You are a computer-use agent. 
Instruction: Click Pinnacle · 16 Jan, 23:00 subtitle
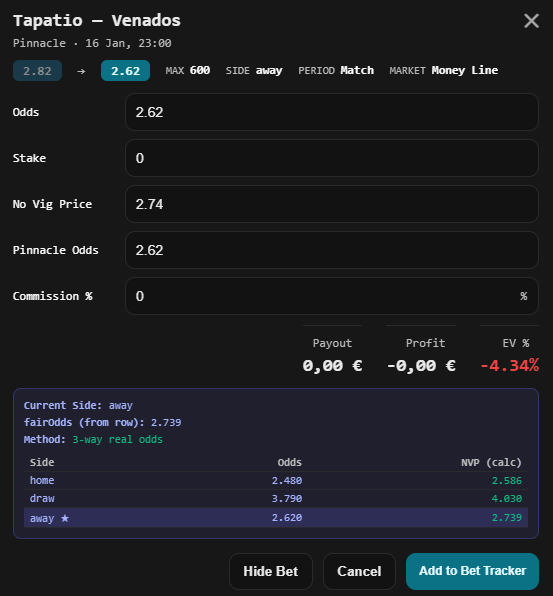(92, 43)
